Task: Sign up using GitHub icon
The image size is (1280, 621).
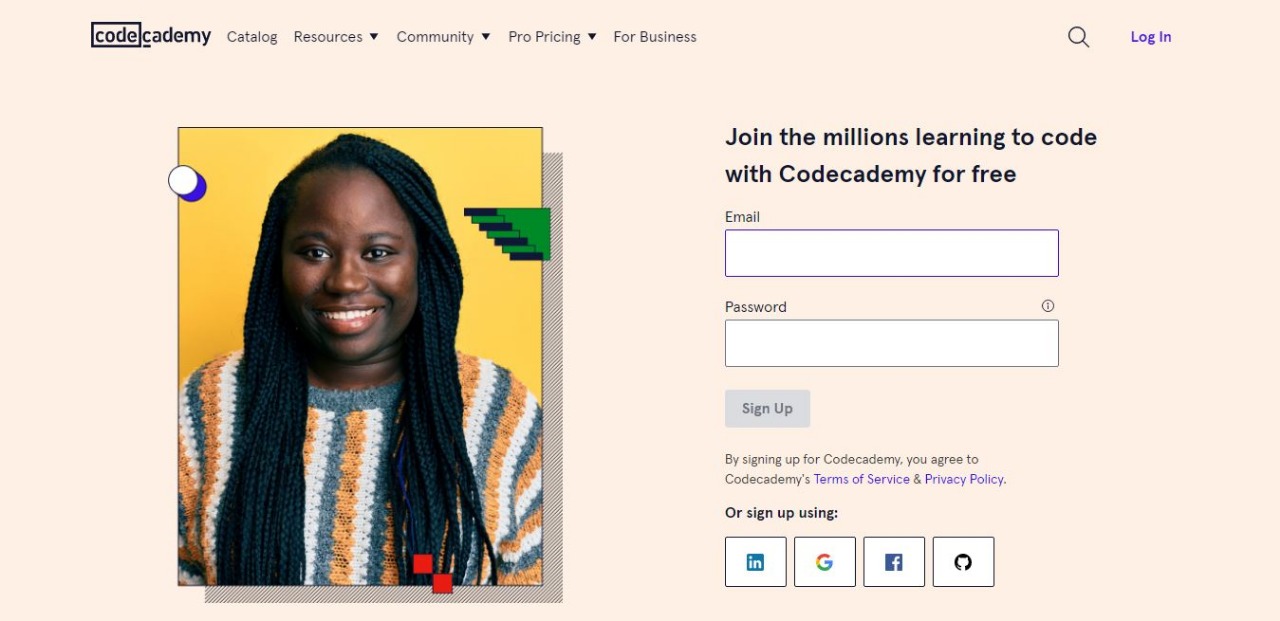Action: [963, 562]
